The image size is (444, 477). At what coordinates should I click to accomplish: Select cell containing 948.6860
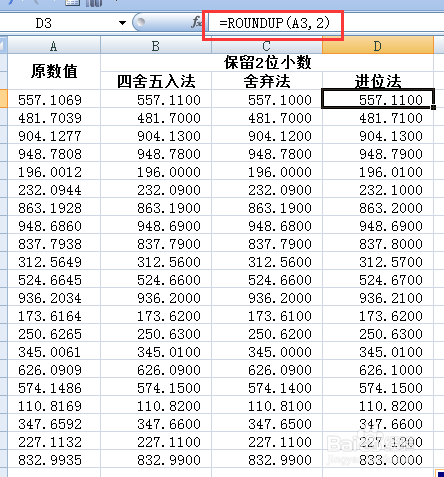[54, 226]
